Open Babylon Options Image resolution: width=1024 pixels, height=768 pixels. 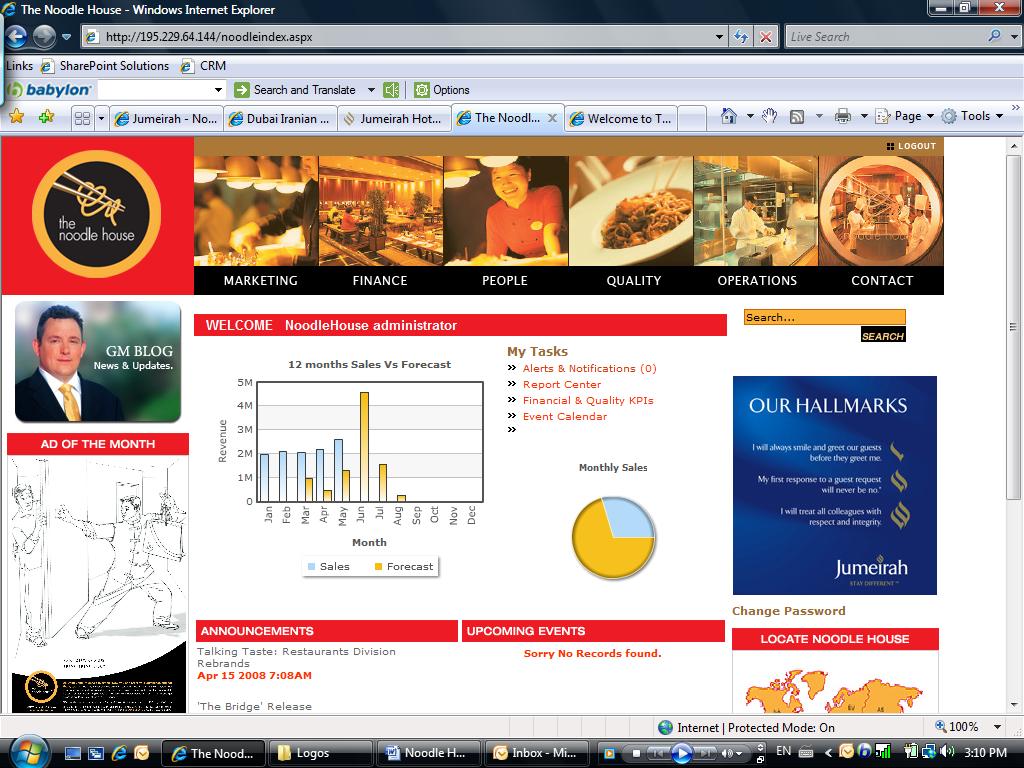click(x=442, y=90)
